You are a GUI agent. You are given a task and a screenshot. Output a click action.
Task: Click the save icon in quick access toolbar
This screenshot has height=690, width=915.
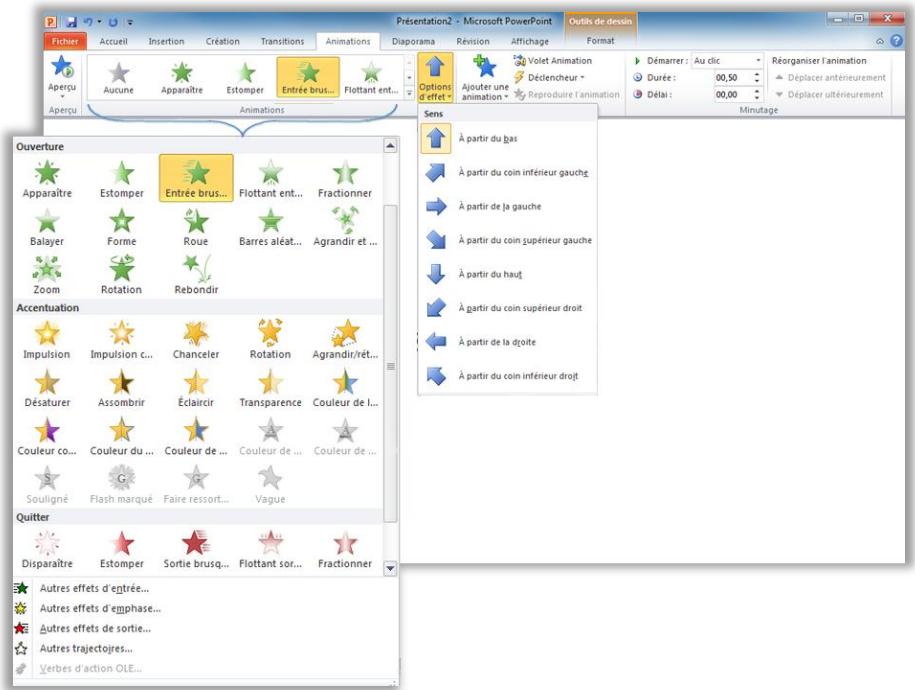point(71,22)
